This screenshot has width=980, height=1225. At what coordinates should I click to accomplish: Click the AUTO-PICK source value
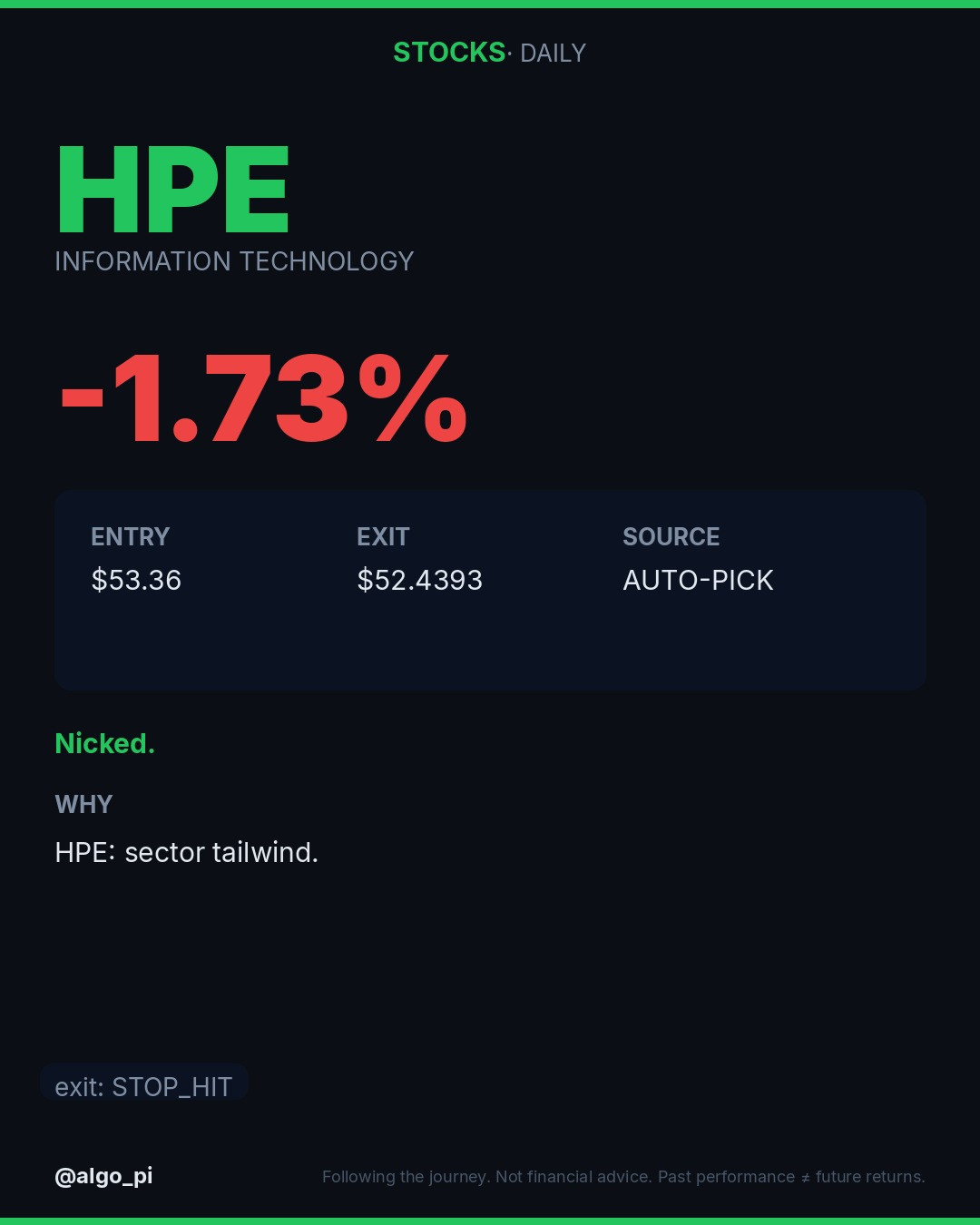[698, 580]
